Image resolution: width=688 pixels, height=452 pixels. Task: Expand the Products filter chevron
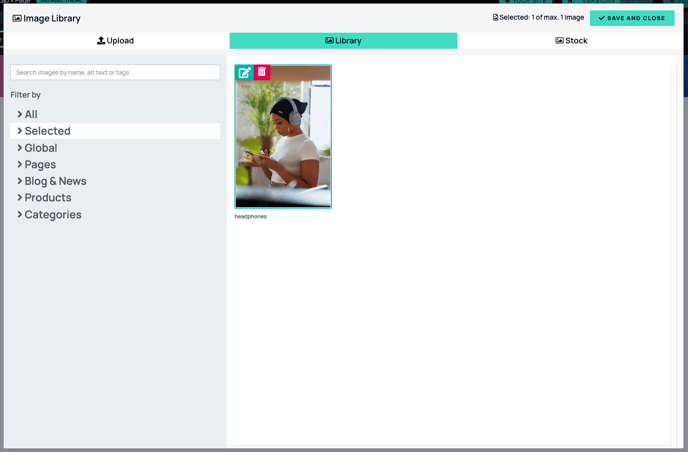[x=20, y=198]
